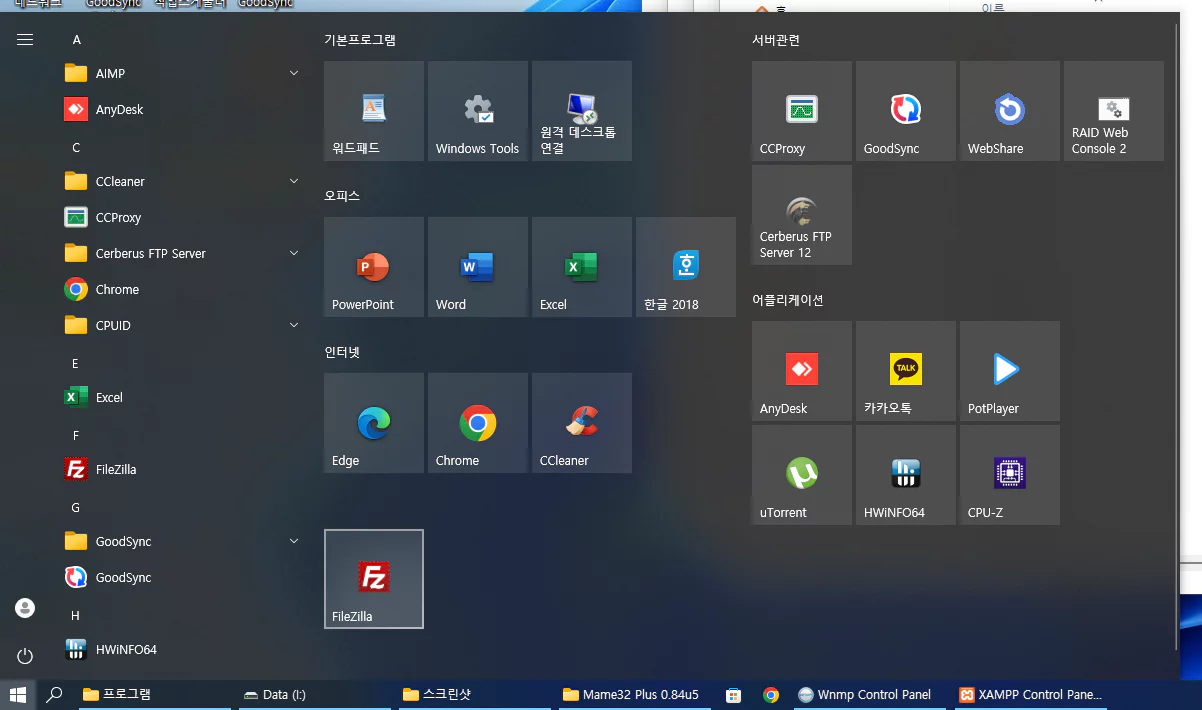The image size is (1202, 710).
Task: Switch to the 프로그램 folder on the taskbar
Action: click(156, 695)
